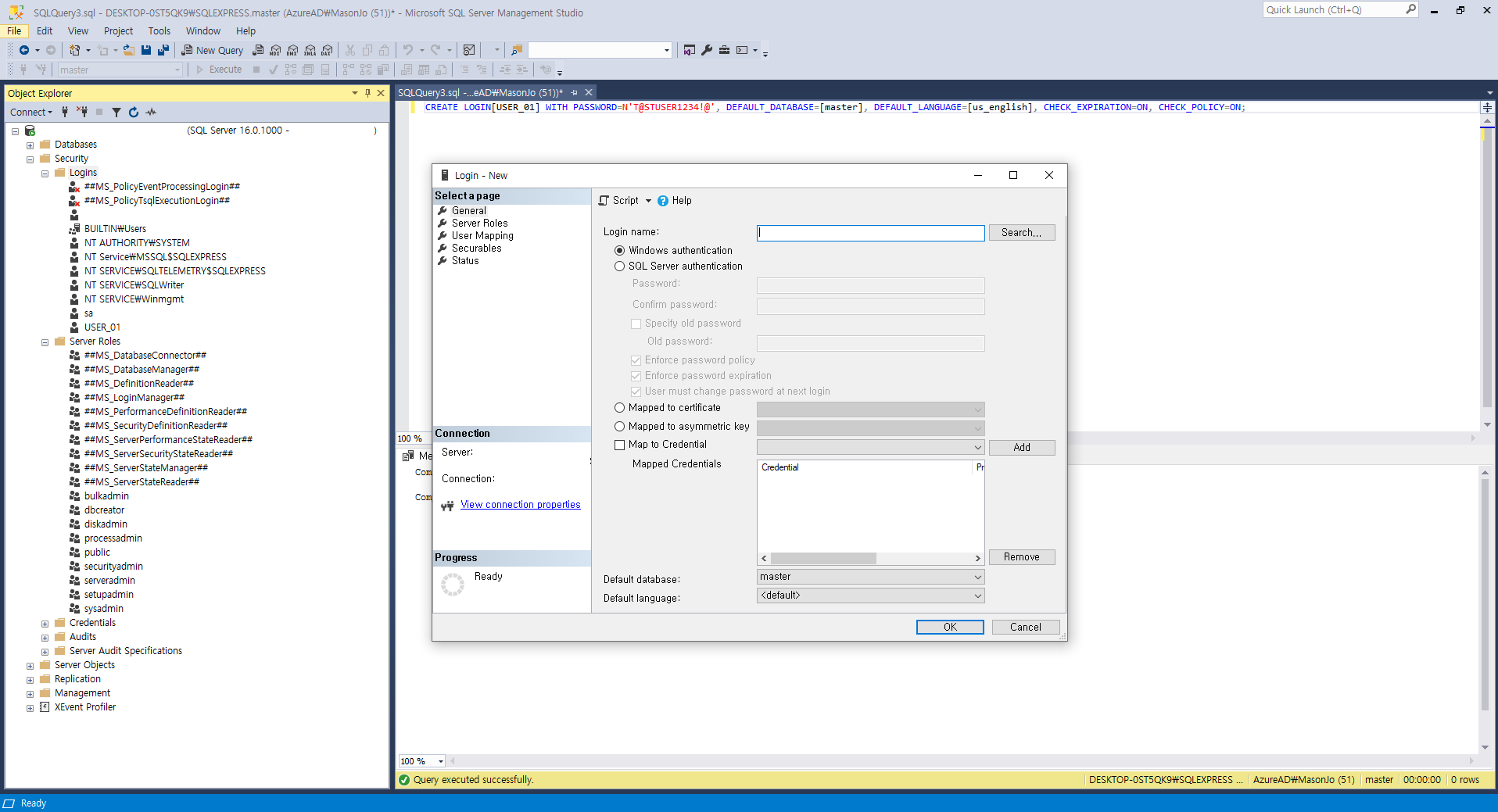Click the New Query toolbar button
1498x812 pixels.
[x=212, y=50]
